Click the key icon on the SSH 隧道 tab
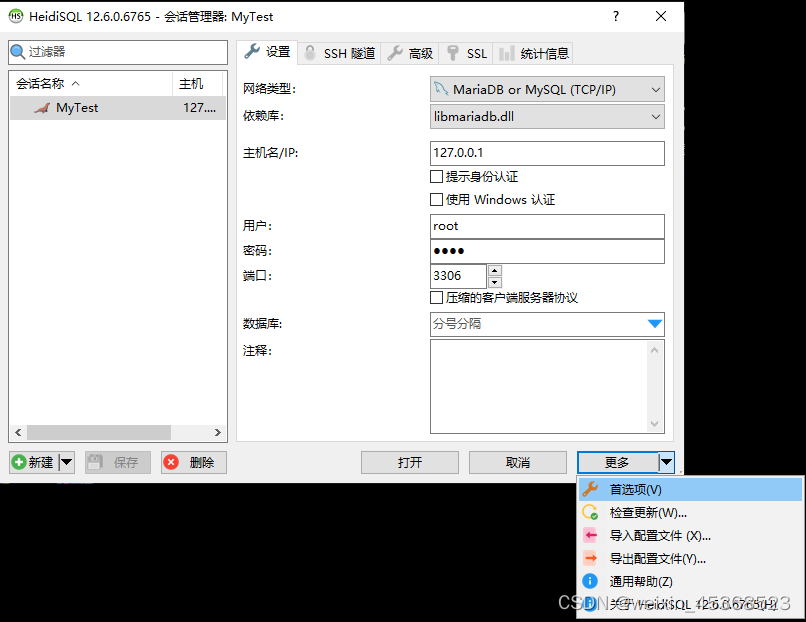The height and width of the screenshot is (622, 806). coord(309,53)
